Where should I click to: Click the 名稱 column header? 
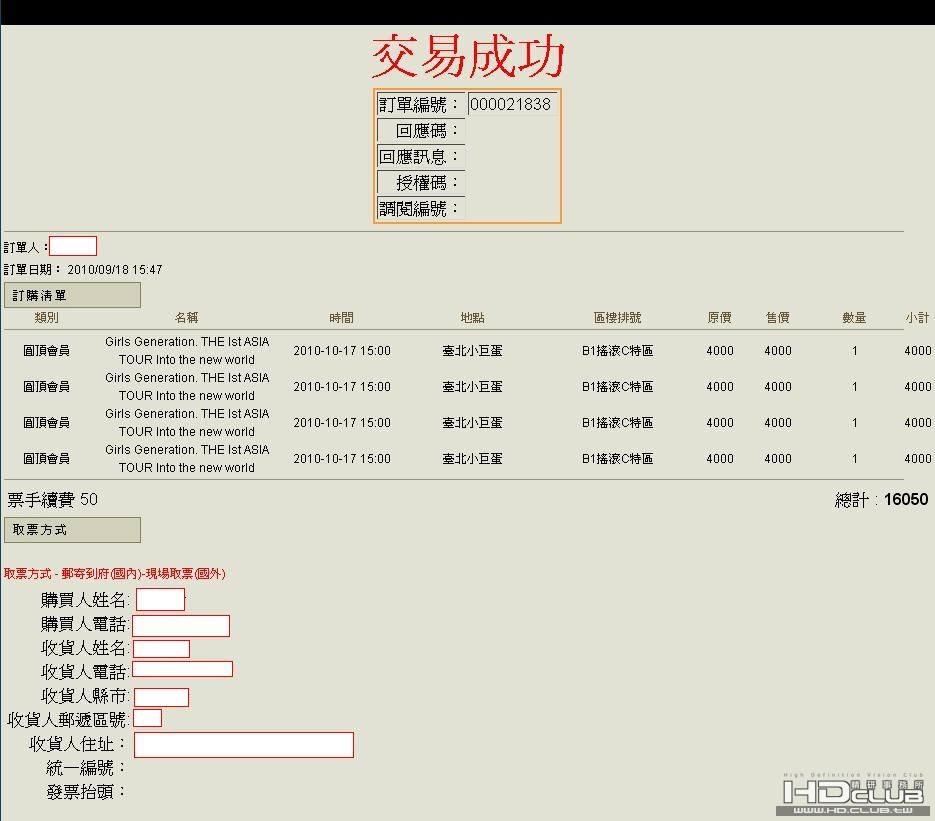(x=187, y=317)
